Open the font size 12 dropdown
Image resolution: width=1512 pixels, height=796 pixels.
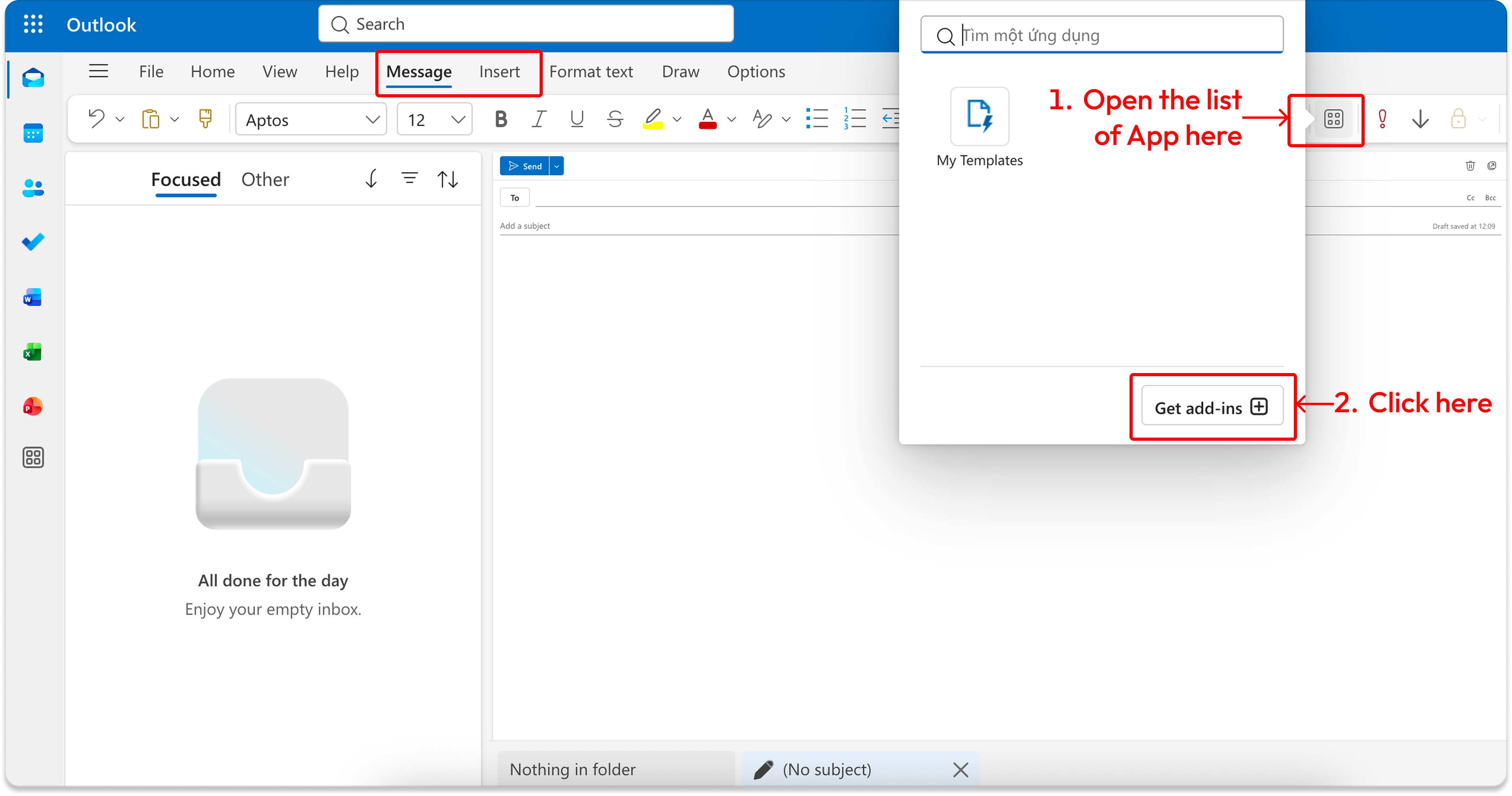pos(458,120)
